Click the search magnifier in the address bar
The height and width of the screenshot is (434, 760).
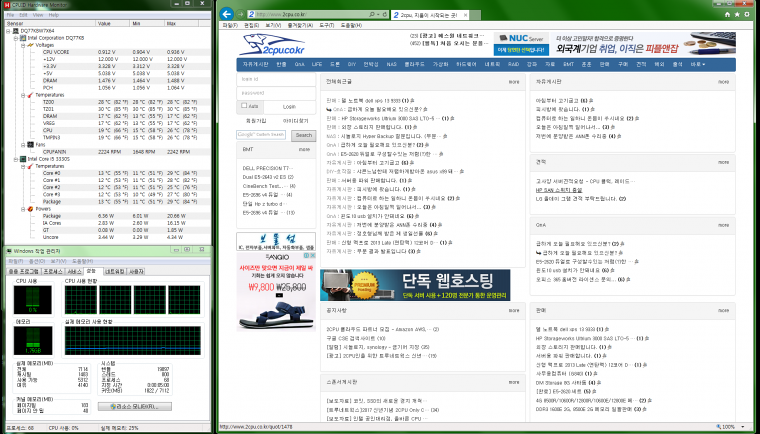pyautogui.click(x=372, y=15)
